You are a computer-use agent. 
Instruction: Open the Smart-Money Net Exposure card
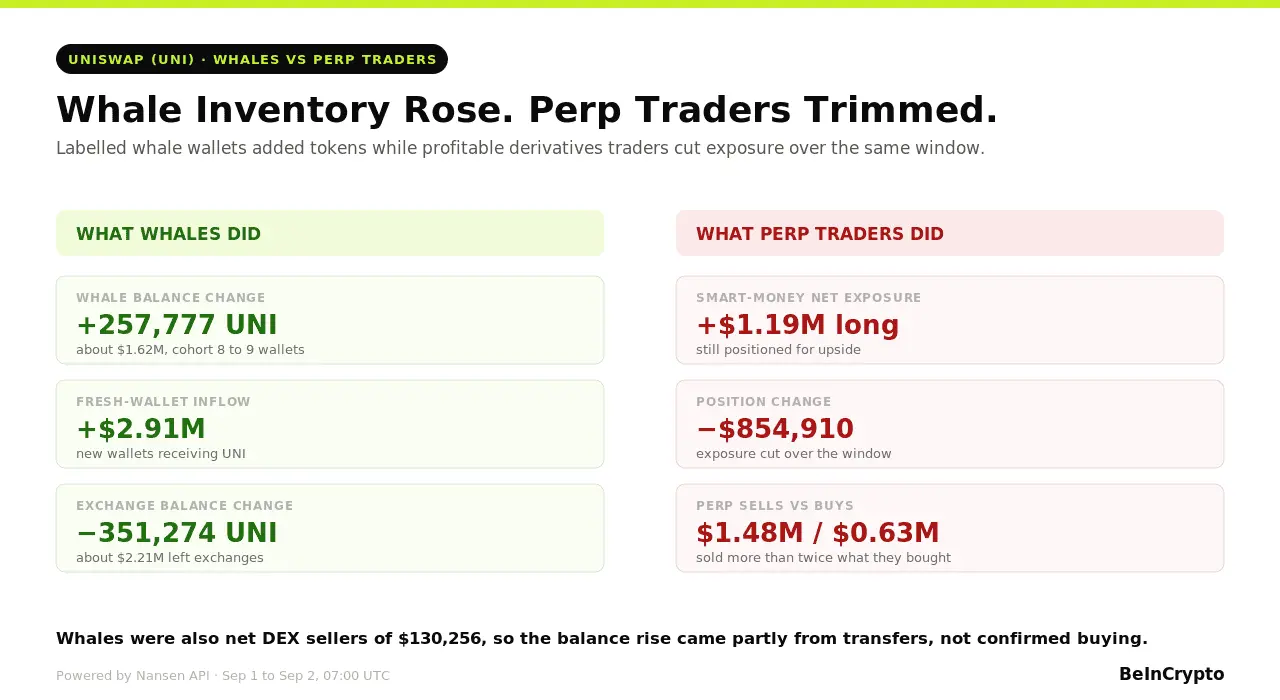tap(950, 320)
